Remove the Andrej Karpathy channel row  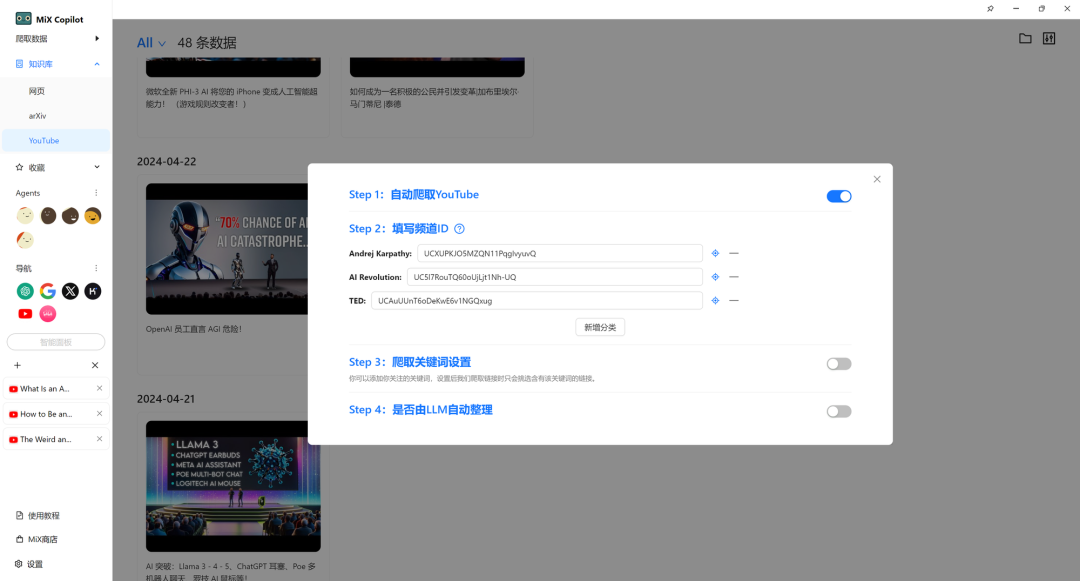[734, 253]
